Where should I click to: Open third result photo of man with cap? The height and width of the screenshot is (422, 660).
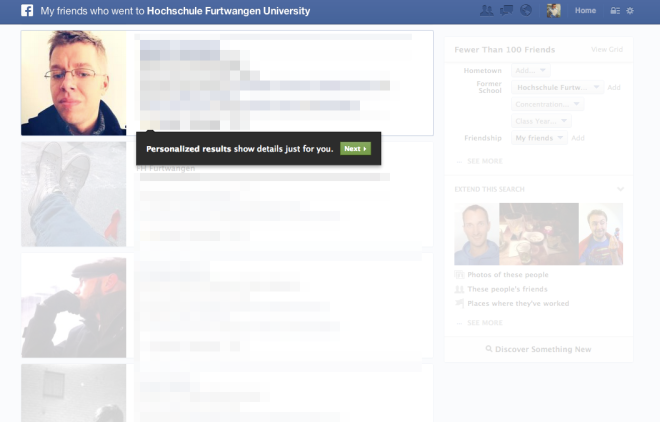(74, 305)
